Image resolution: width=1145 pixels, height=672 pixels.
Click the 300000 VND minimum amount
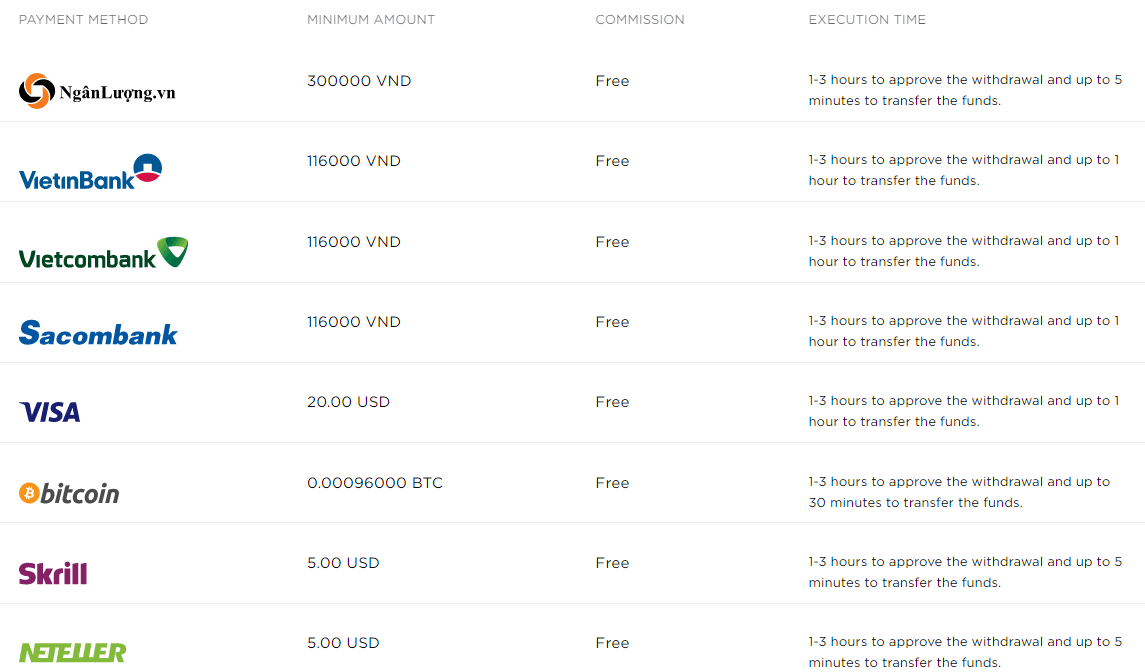359,81
